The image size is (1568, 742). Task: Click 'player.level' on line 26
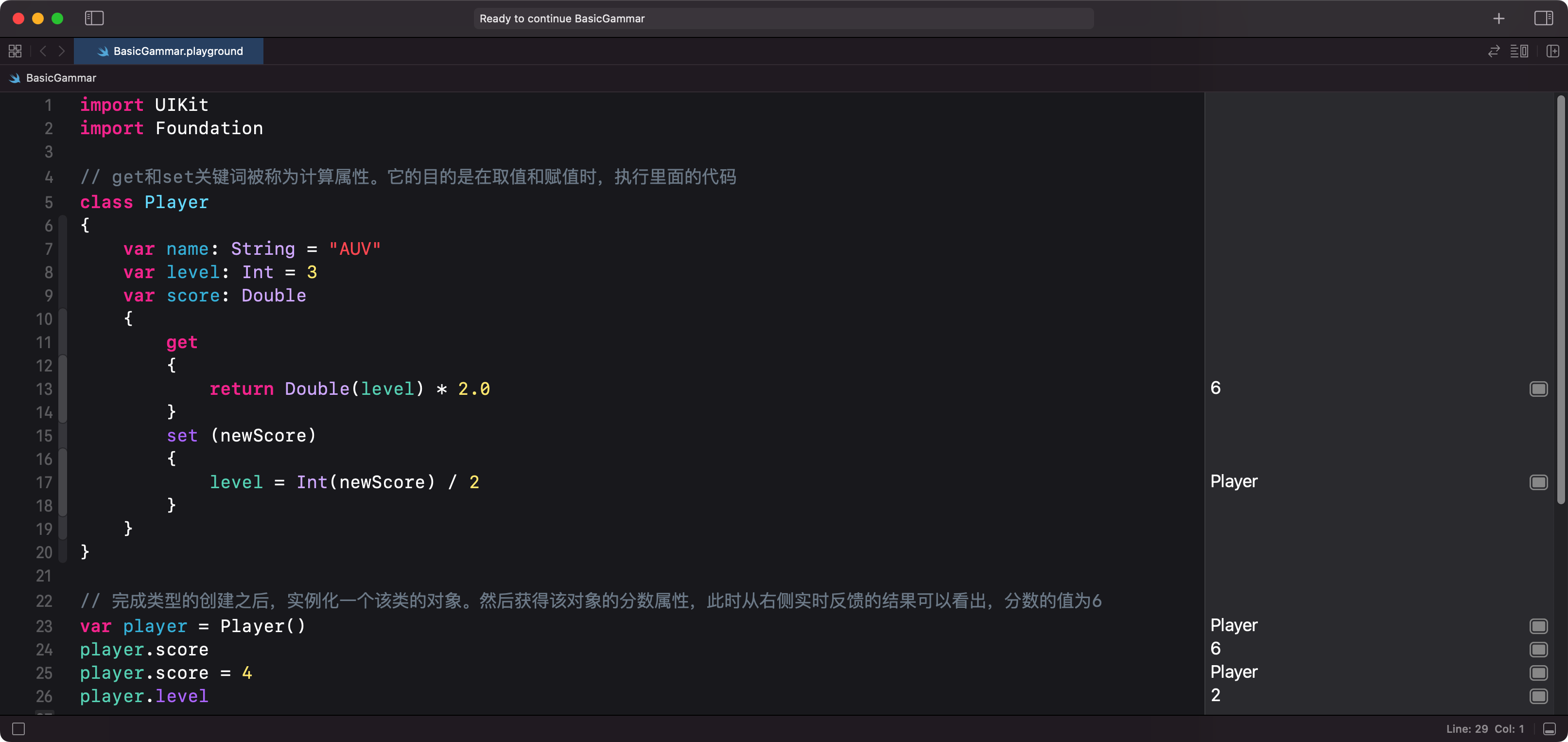pyautogui.click(x=144, y=696)
